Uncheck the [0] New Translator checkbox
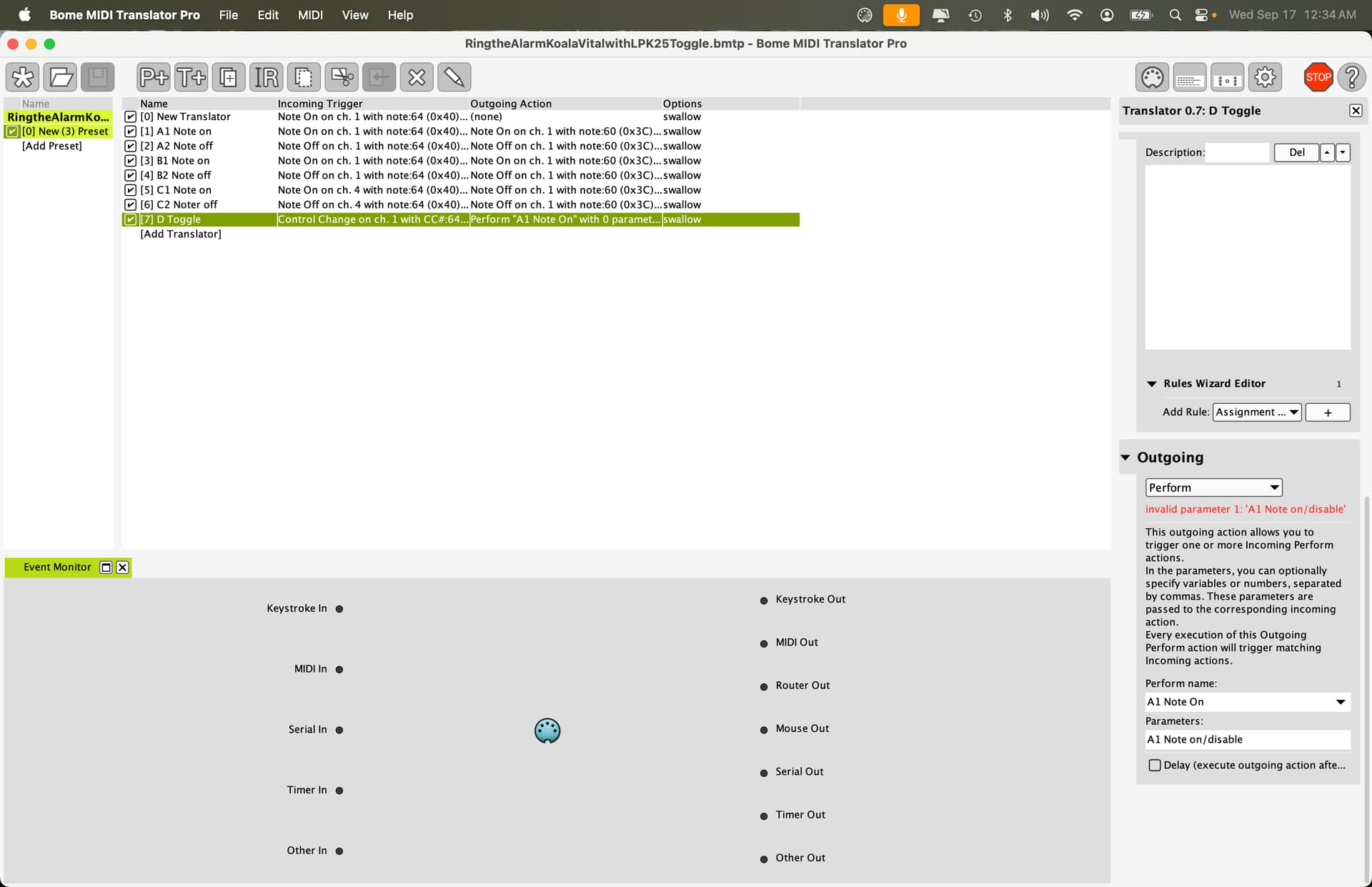Viewport: 1372px width, 887px height. [x=130, y=117]
